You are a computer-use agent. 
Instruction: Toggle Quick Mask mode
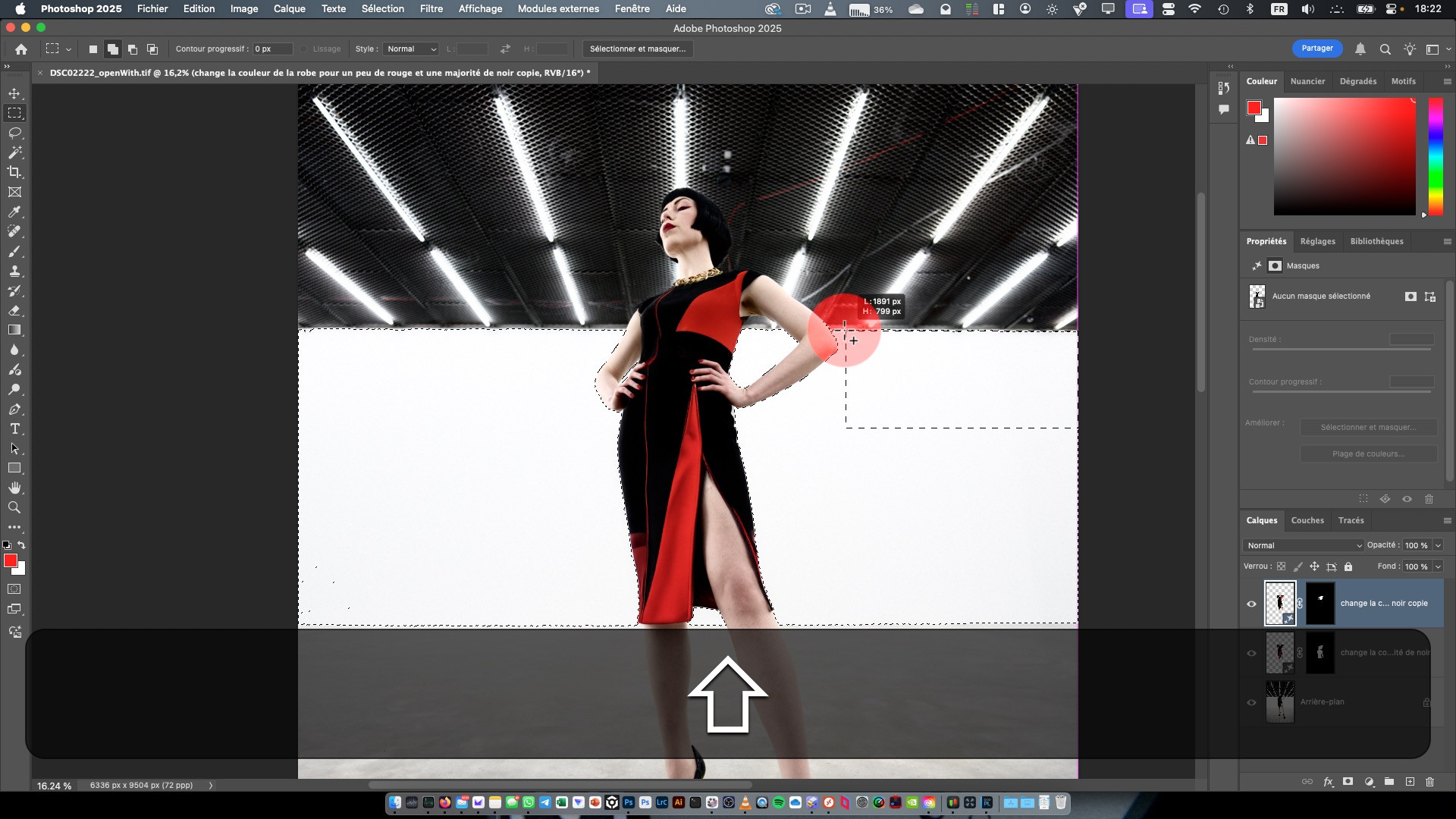14,589
